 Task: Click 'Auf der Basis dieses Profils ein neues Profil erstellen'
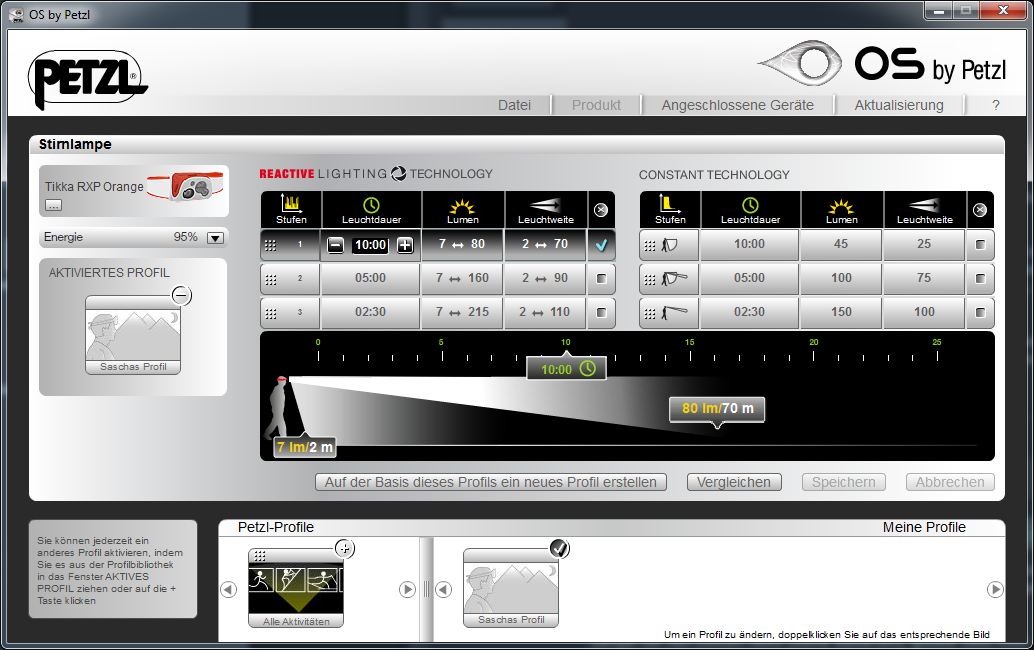pyautogui.click(x=491, y=483)
